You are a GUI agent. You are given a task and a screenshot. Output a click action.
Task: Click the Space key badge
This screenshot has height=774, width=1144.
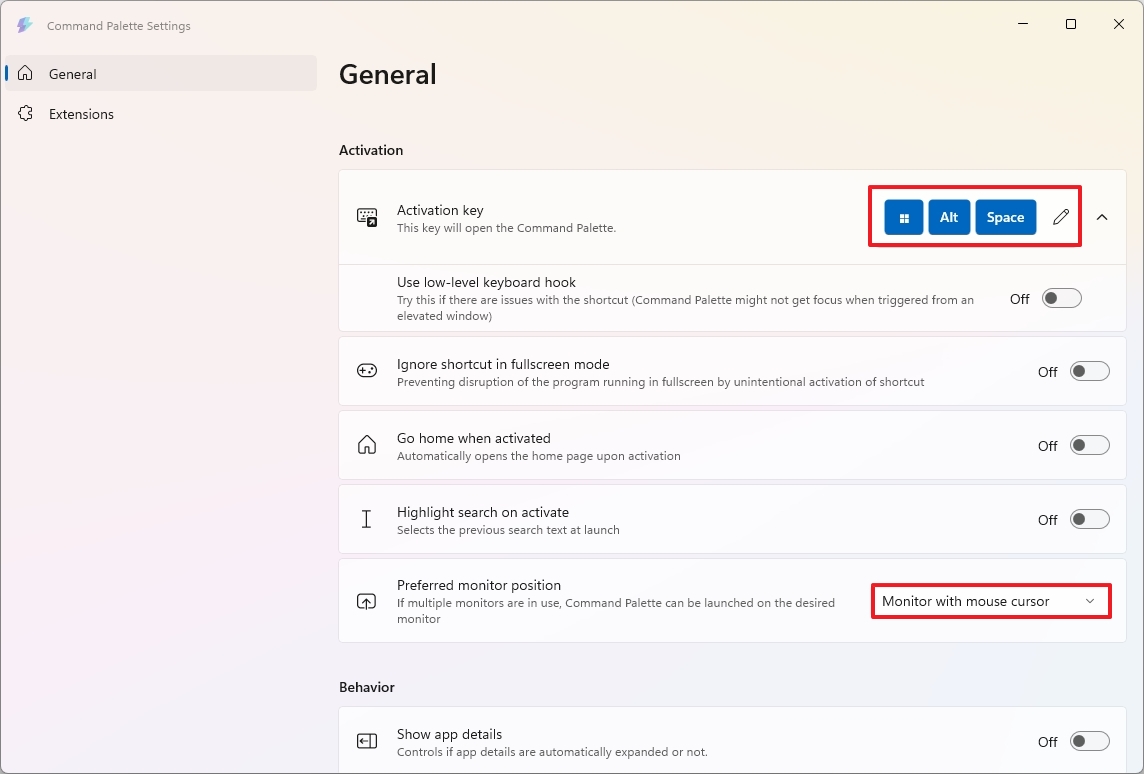(1005, 217)
